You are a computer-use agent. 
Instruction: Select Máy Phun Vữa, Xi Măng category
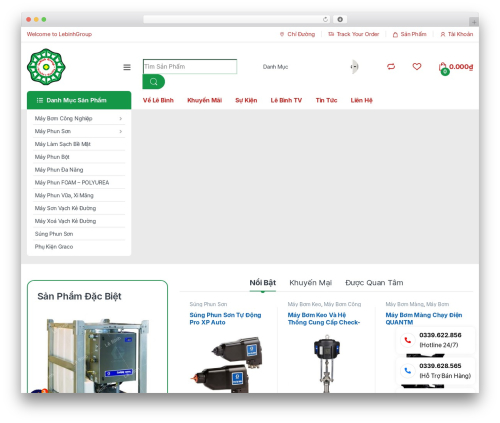[64, 195]
